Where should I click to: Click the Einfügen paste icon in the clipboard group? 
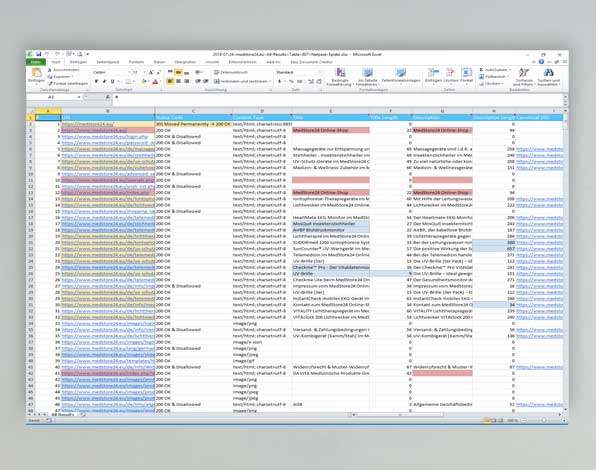[36, 73]
